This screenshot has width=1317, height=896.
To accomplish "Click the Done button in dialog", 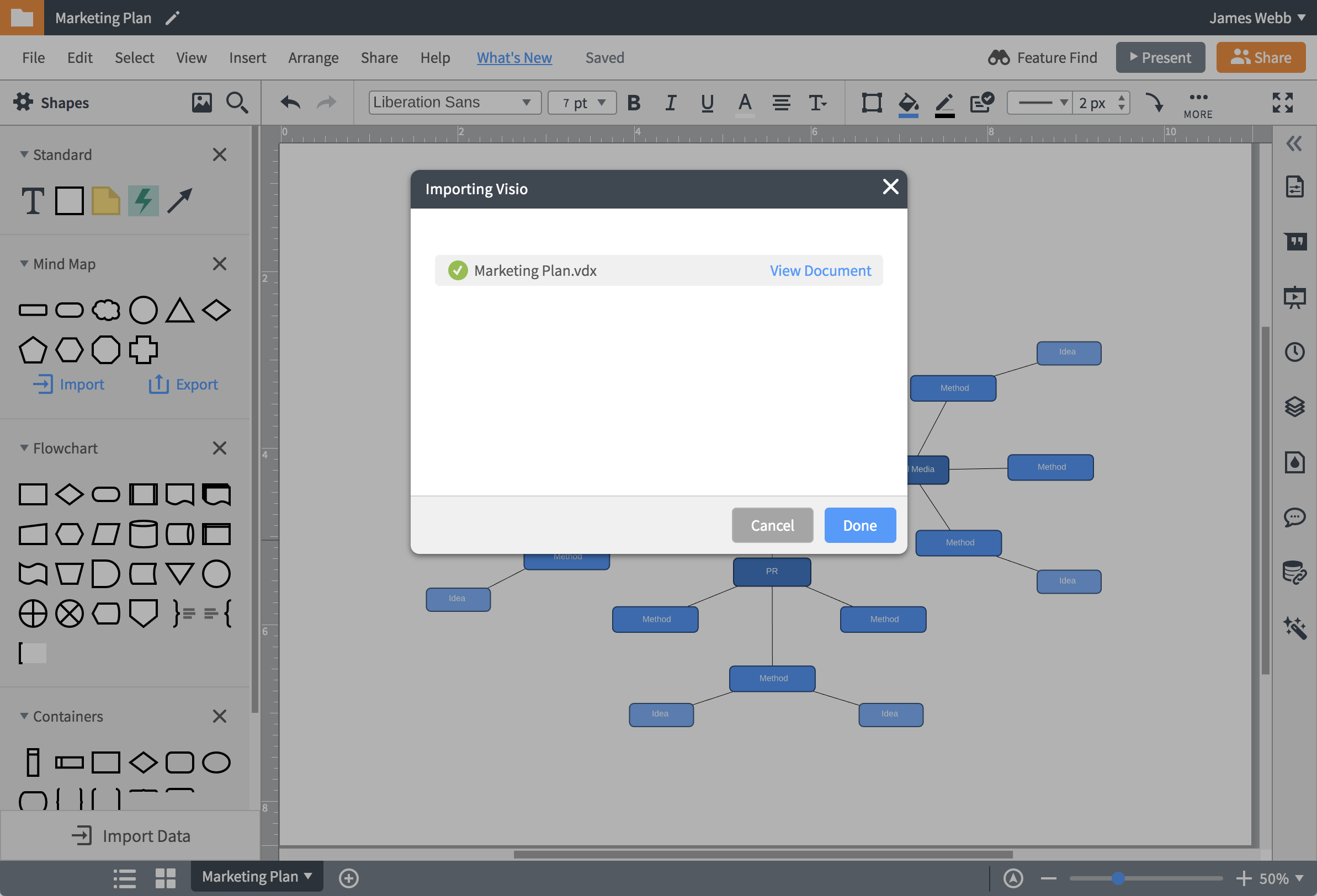I will [x=859, y=525].
